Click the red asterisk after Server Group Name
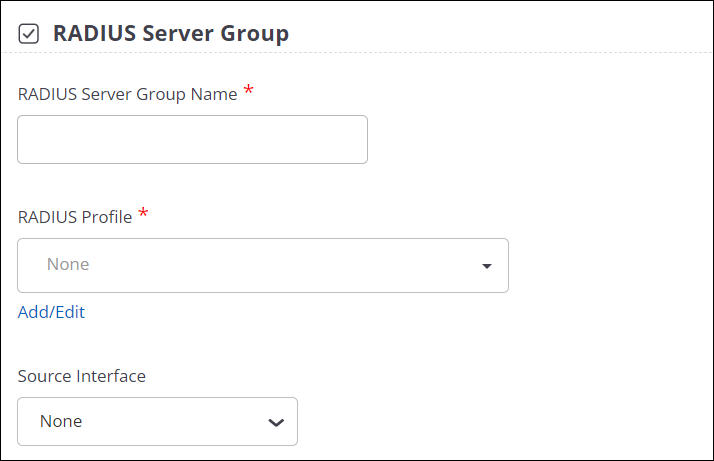Screen dimensions: 714x461 coord(248,89)
